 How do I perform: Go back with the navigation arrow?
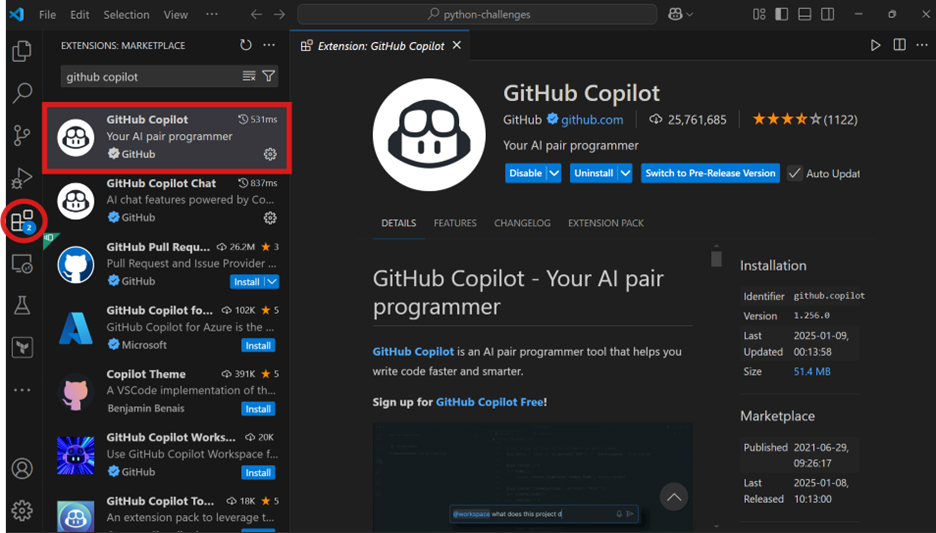pyautogui.click(x=256, y=14)
